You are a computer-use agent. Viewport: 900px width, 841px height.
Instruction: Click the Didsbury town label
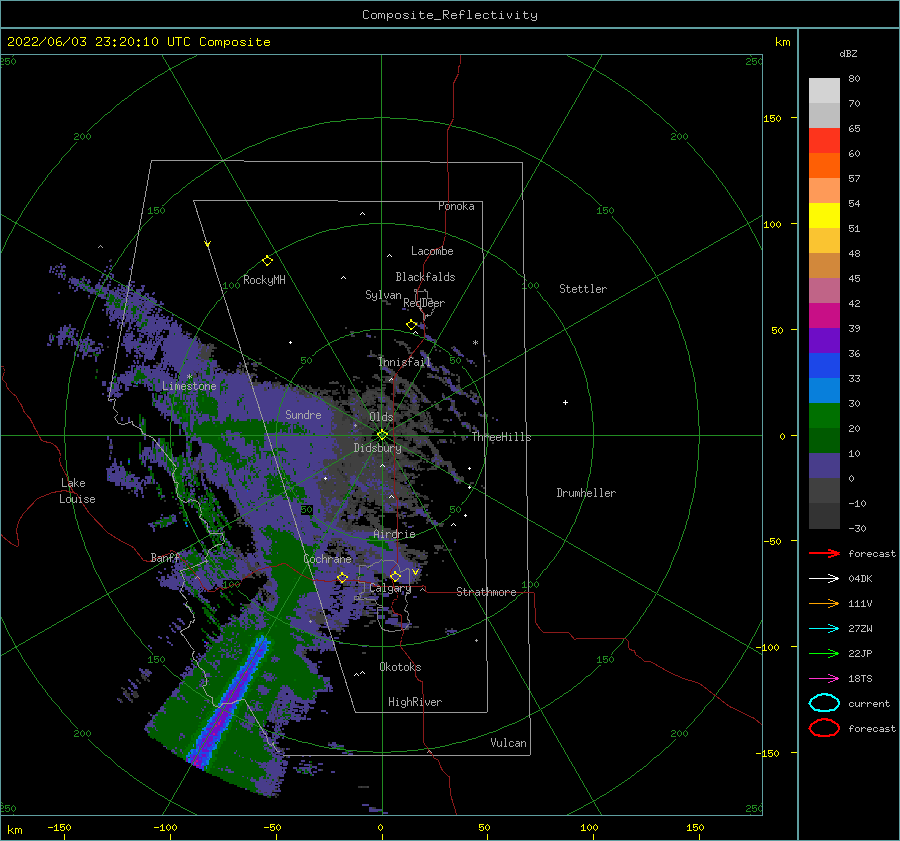[378, 448]
